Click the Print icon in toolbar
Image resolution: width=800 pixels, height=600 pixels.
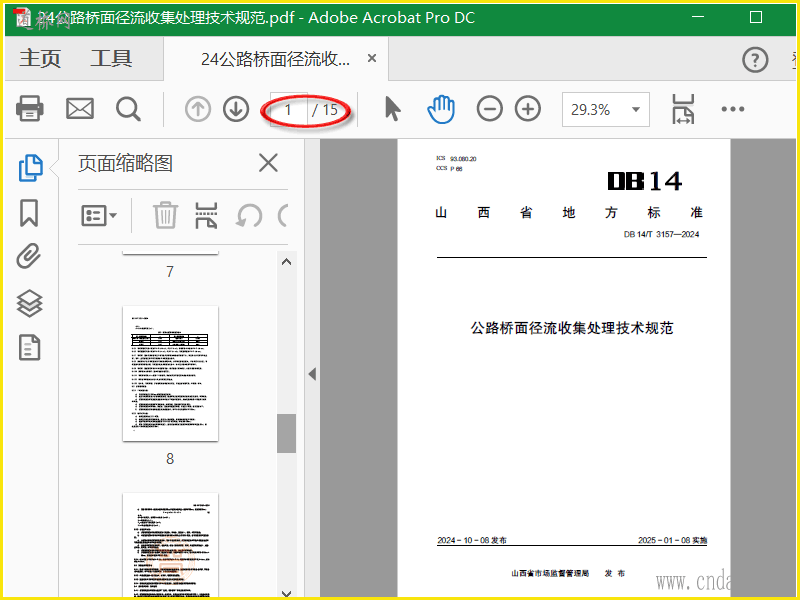30,109
